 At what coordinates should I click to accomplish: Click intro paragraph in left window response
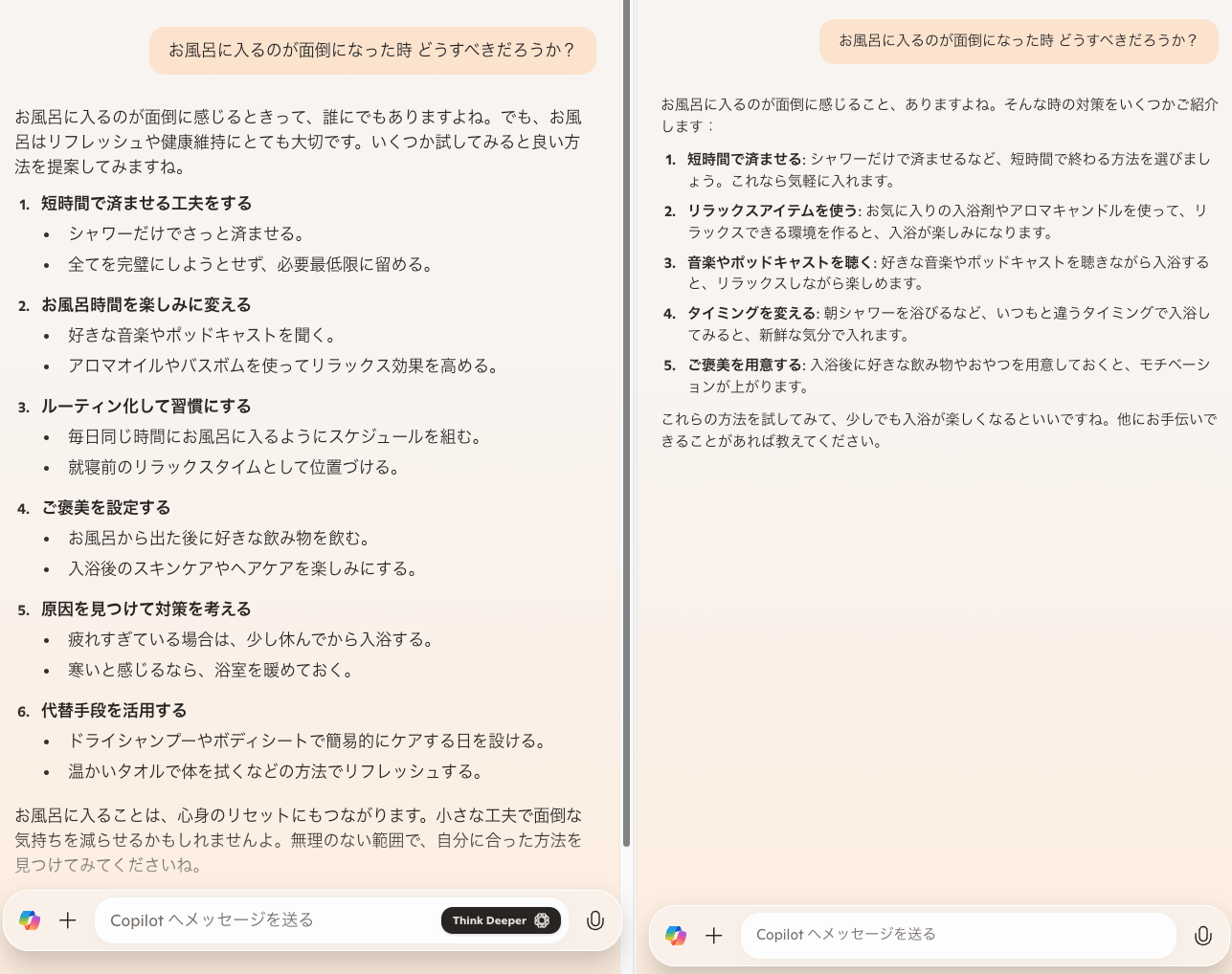(298, 142)
